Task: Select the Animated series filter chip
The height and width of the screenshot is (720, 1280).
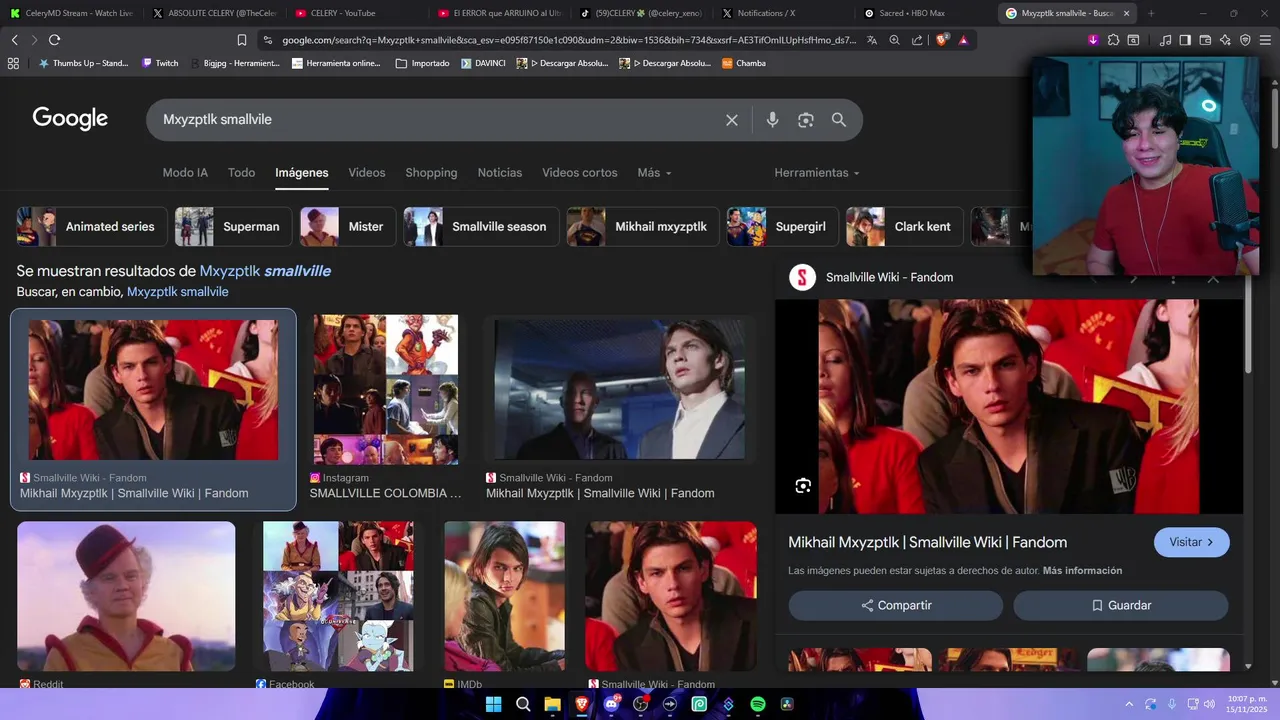Action: pyautogui.click(x=91, y=227)
